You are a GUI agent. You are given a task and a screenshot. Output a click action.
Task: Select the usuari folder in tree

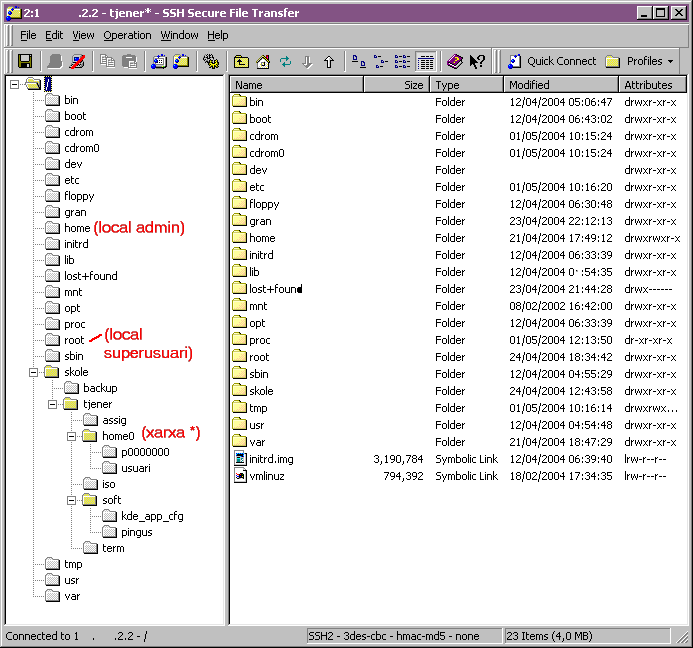click(136, 468)
